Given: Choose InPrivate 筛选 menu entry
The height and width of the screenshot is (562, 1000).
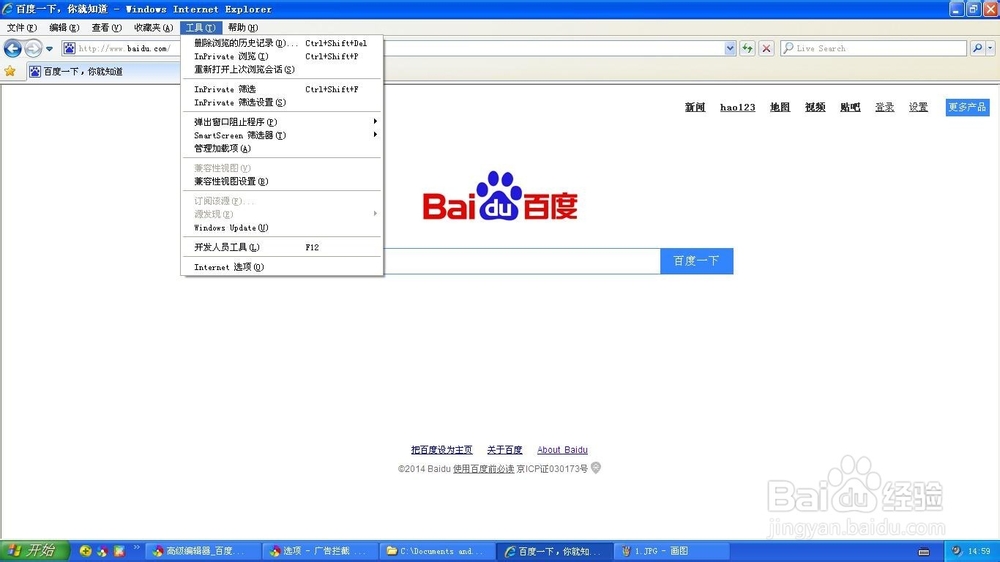Looking at the screenshot, I should (x=281, y=89).
